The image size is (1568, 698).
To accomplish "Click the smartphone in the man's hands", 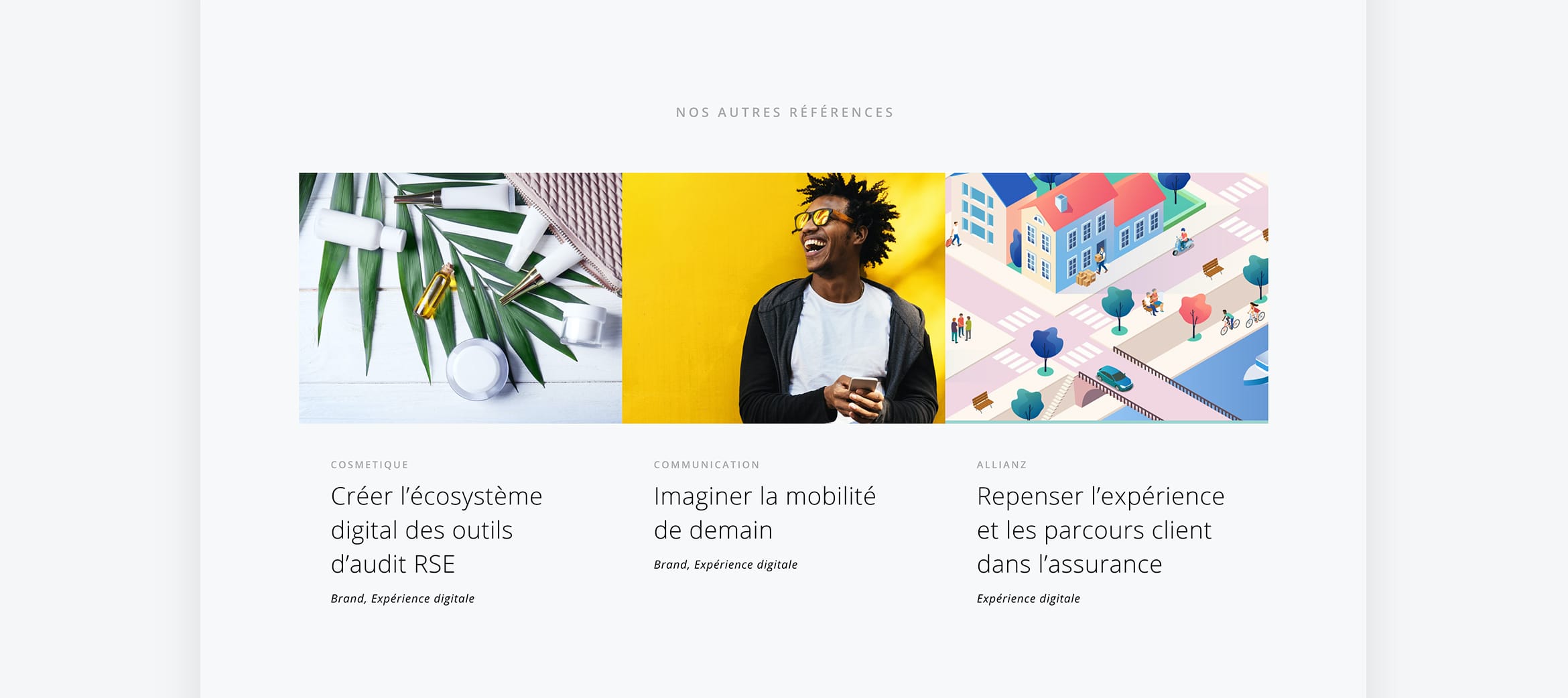I will coord(864,391).
